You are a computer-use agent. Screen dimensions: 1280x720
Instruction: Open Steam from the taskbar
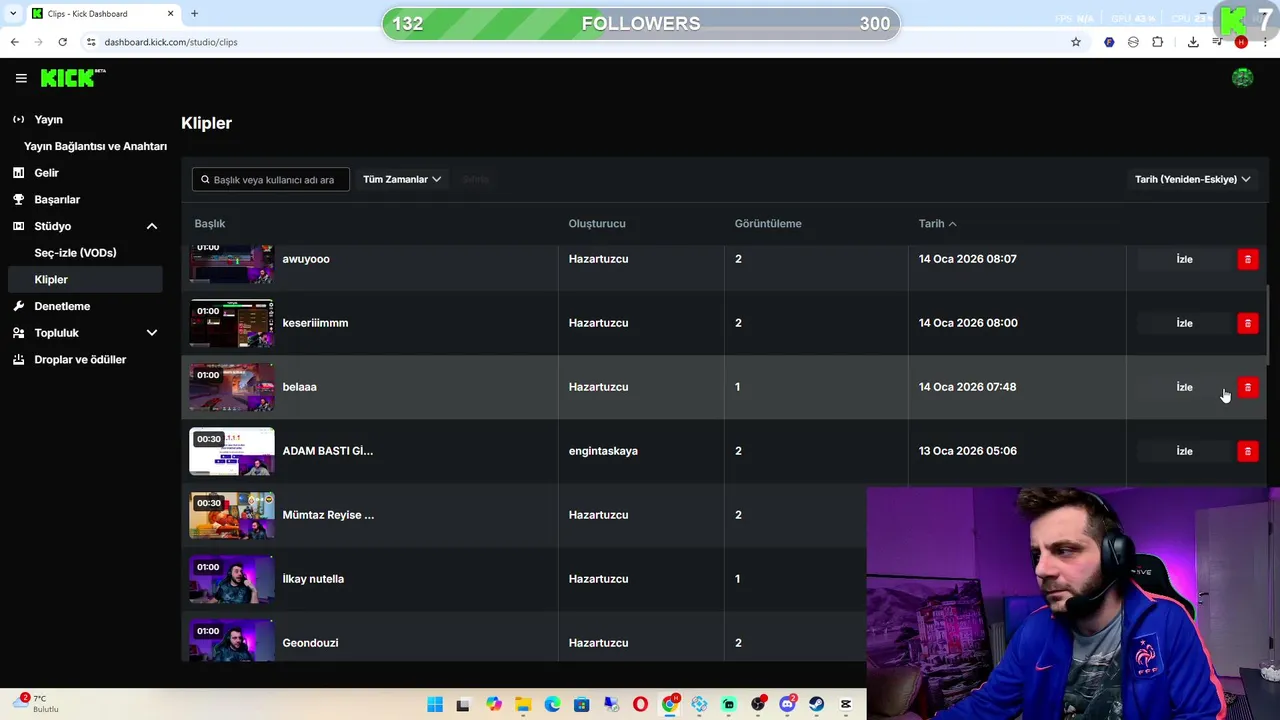tap(816, 705)
